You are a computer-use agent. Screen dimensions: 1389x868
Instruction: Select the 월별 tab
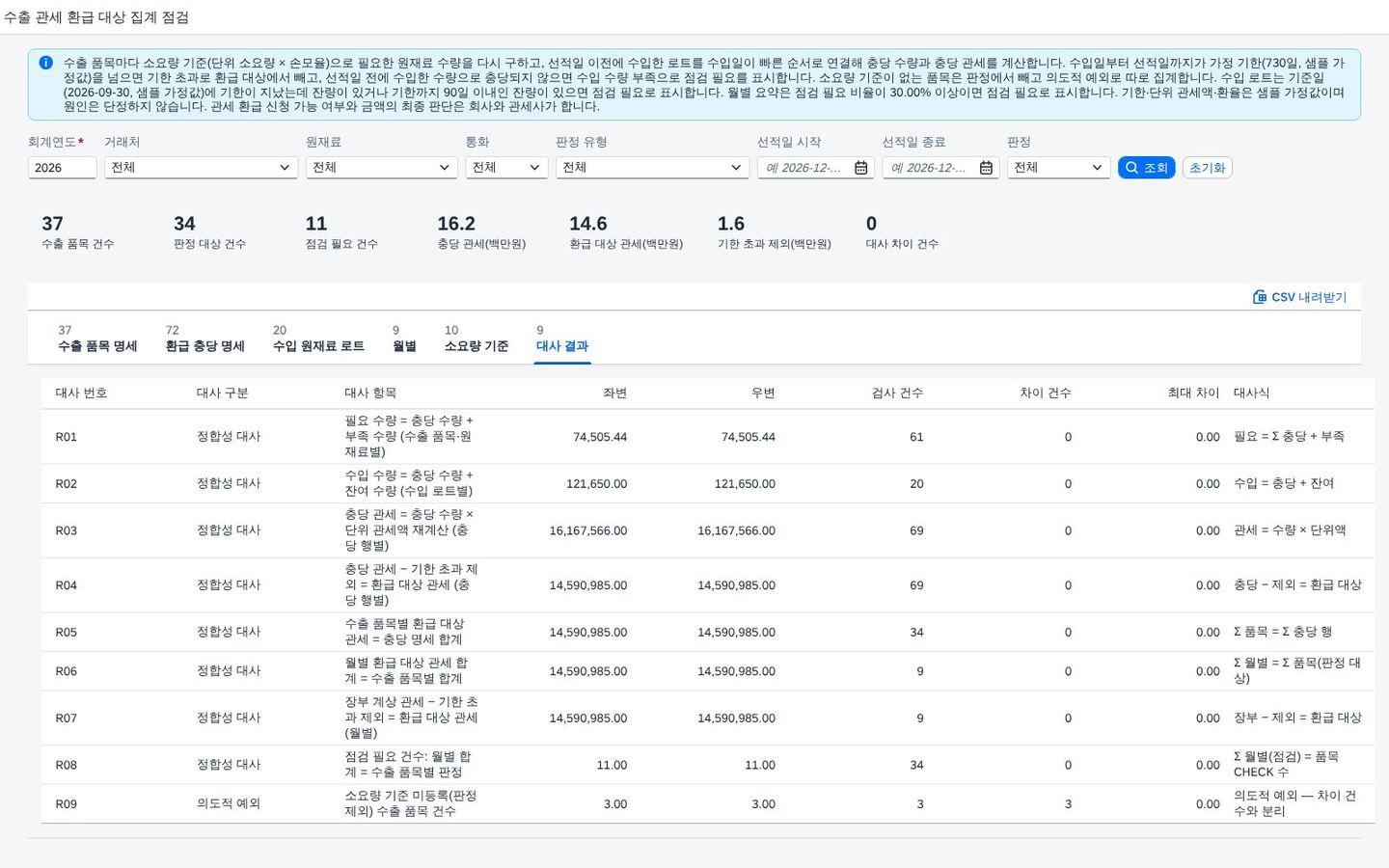(404, 339)
